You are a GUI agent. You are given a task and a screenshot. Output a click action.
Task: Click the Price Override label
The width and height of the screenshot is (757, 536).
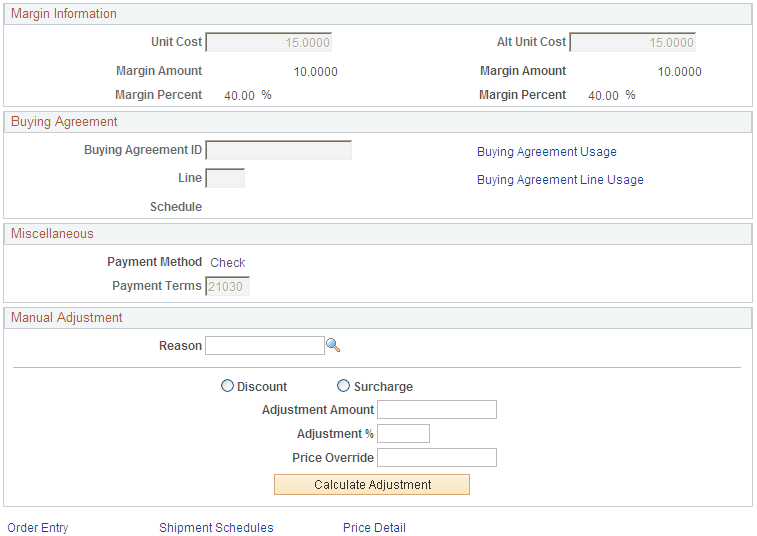(333, 458)
